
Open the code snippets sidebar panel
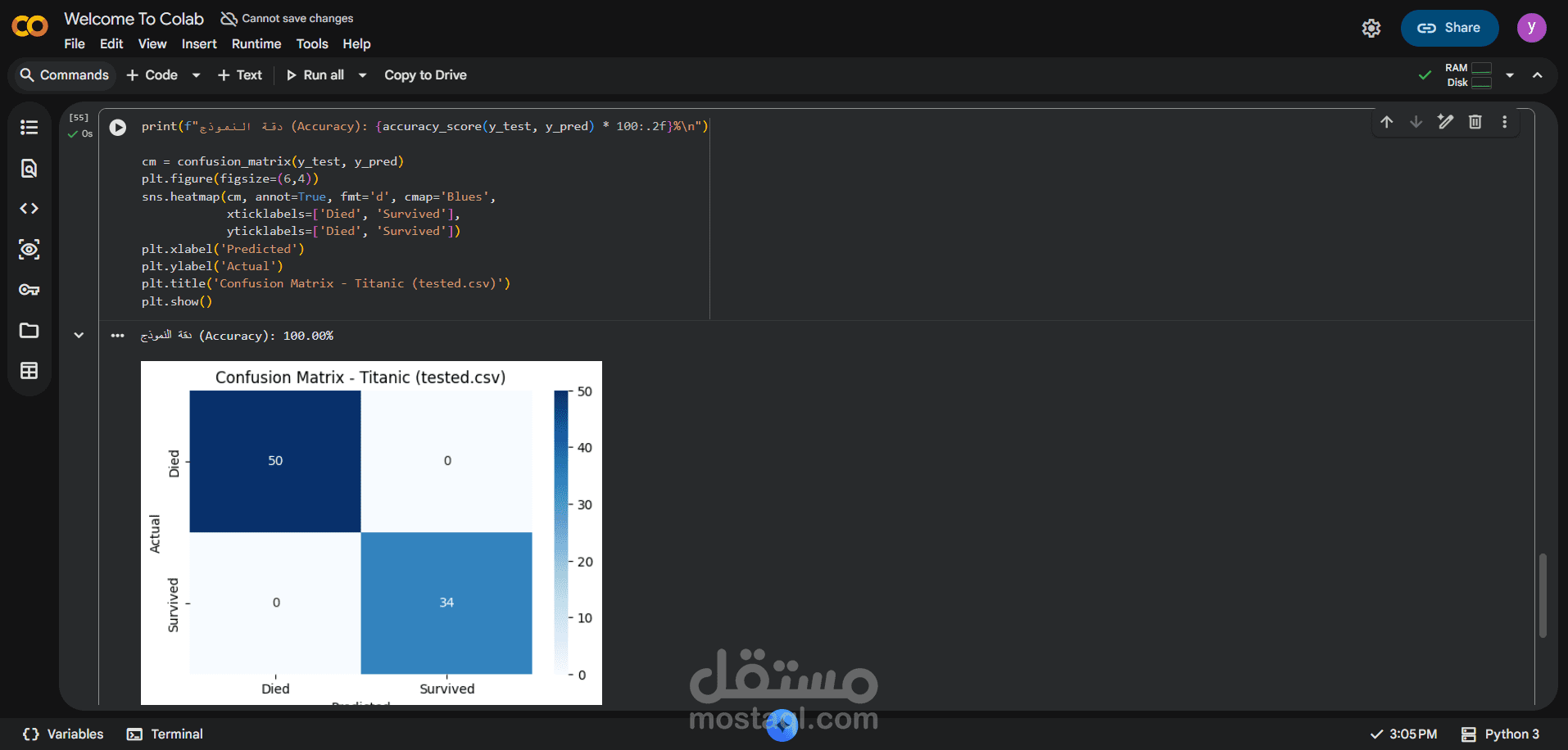click(x=29, y=209)
